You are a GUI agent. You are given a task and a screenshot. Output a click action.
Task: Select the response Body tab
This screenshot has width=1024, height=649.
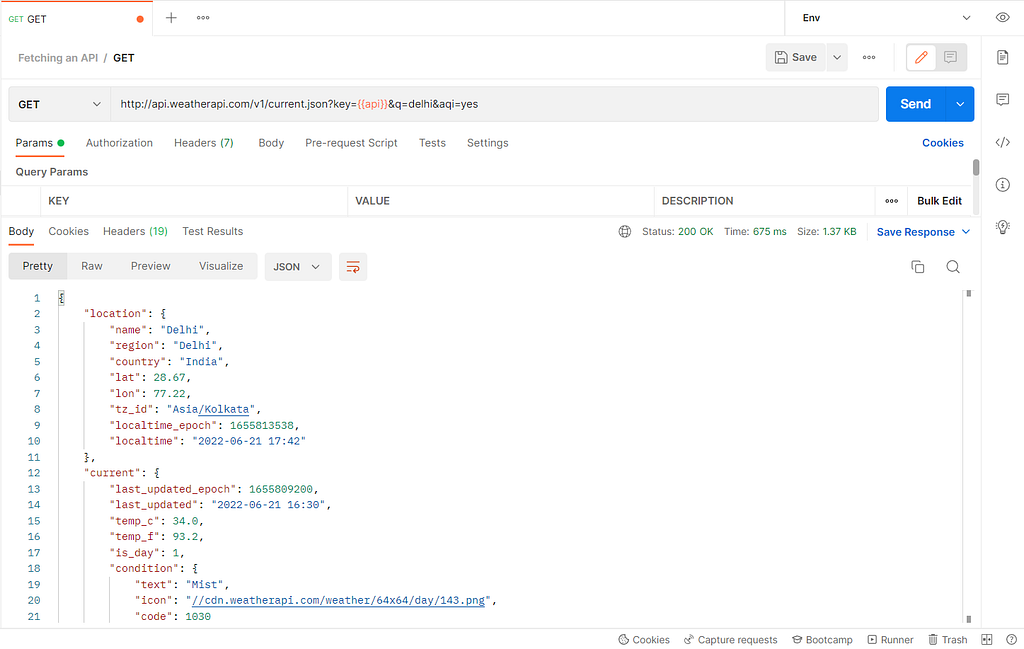click(x=21, y=232)
